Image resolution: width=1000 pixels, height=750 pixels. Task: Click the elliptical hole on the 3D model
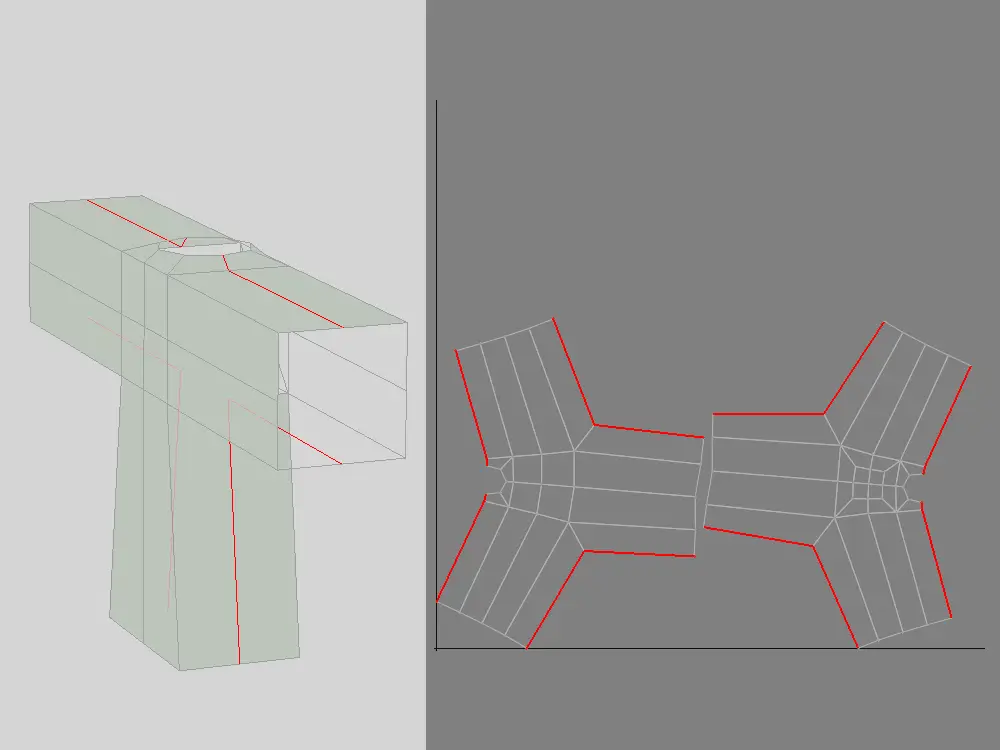(x=204, y=247)
